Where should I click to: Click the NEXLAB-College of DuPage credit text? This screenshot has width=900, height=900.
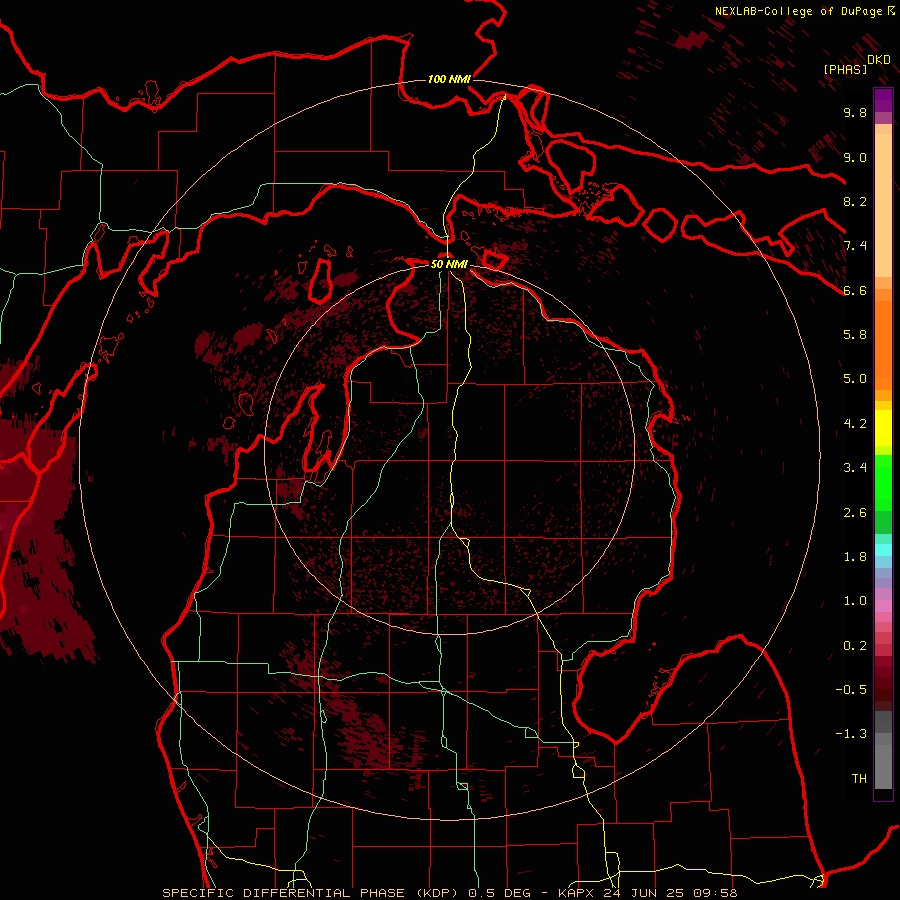(799, 11)
